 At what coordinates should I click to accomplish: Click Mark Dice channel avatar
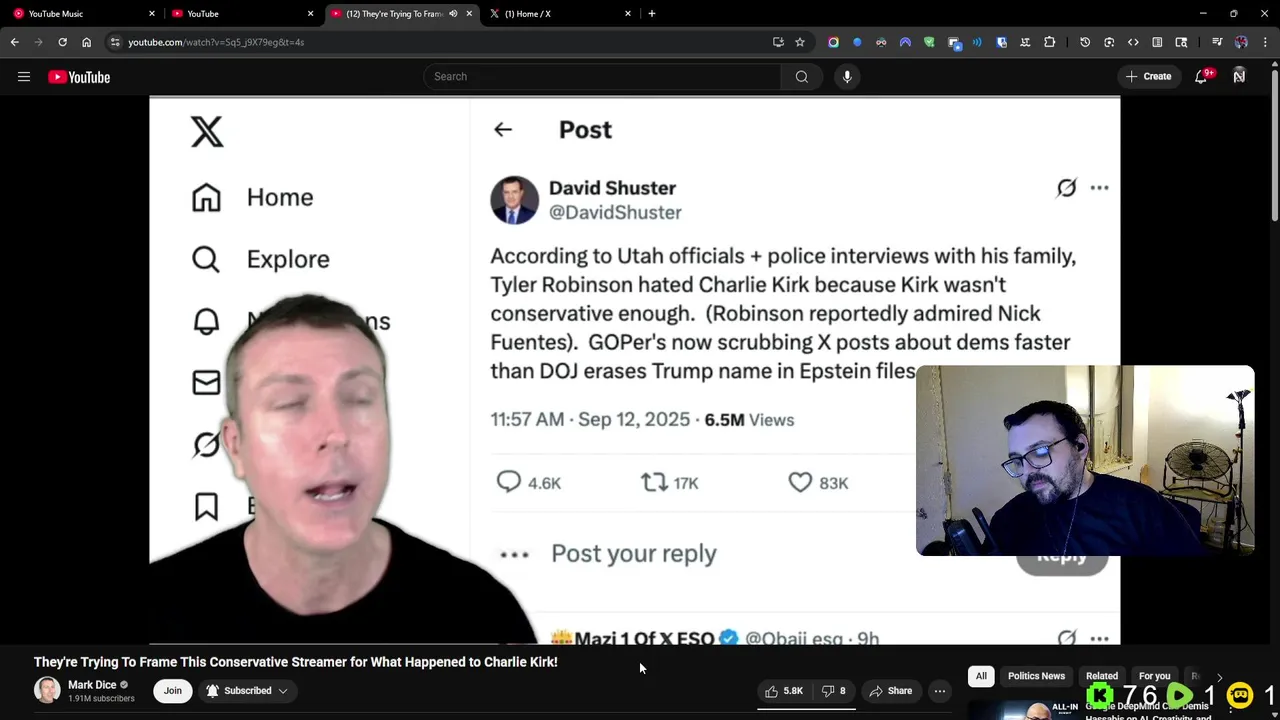[47, 690]
